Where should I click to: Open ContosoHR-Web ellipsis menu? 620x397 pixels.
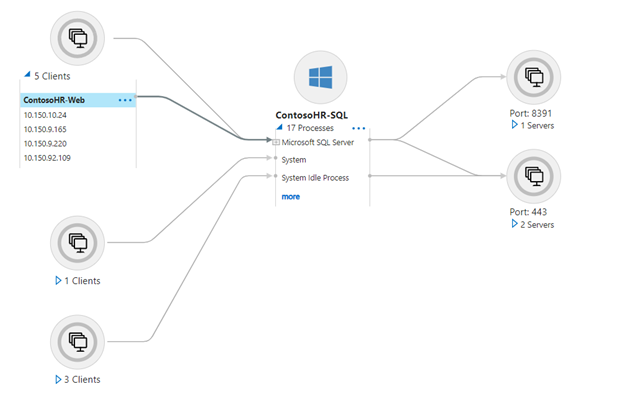125,100
